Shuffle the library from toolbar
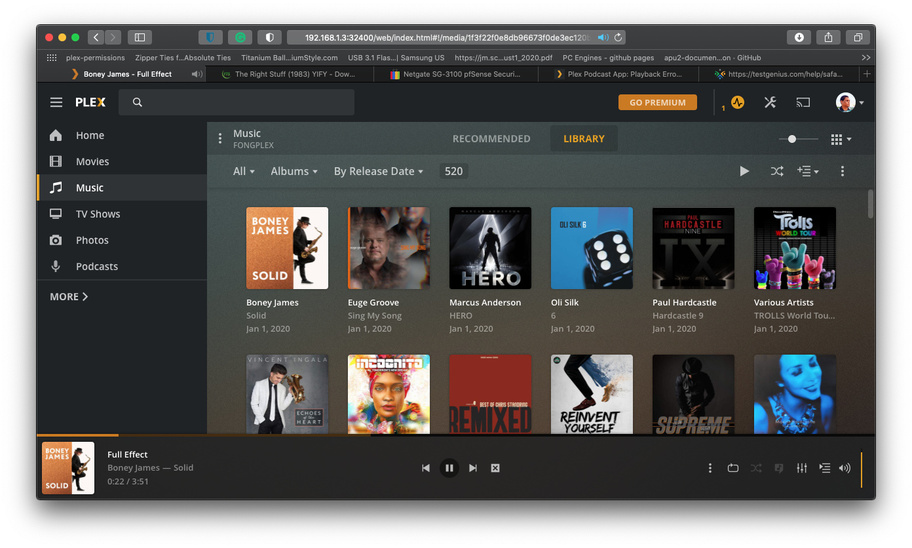The image size is (912, 548). point(776,171)
